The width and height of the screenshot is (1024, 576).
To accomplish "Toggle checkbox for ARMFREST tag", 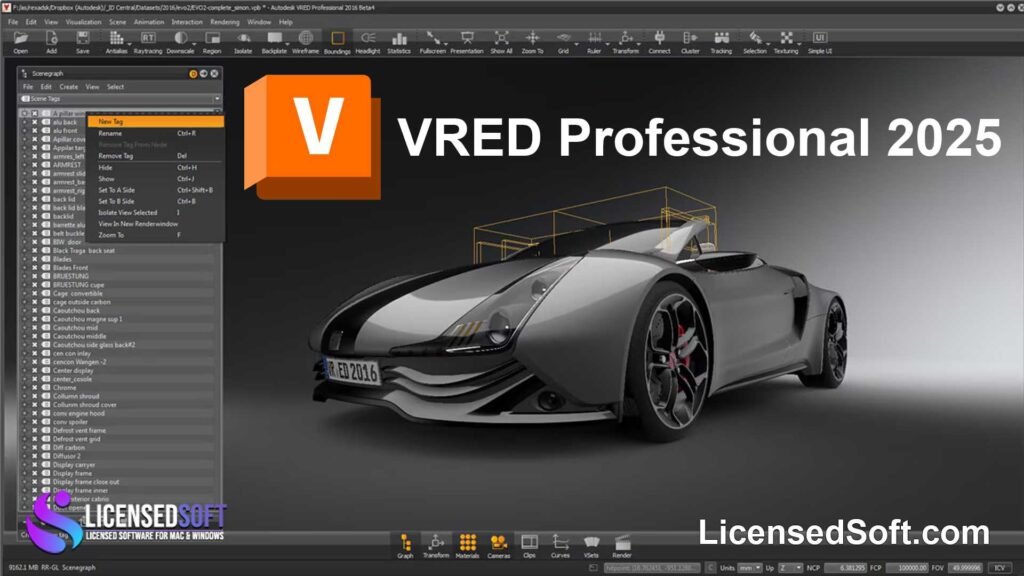I will click(35, 165).
